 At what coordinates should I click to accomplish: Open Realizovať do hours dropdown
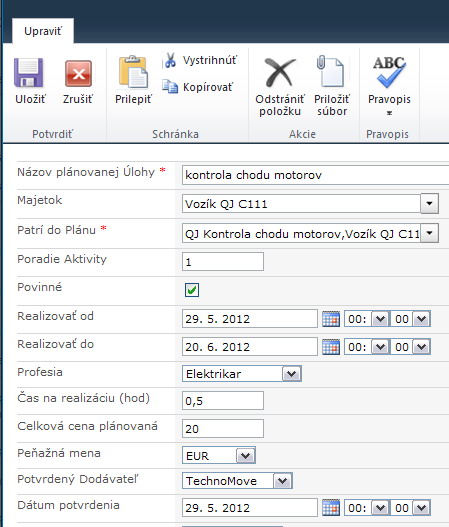(x=380, y=347)
